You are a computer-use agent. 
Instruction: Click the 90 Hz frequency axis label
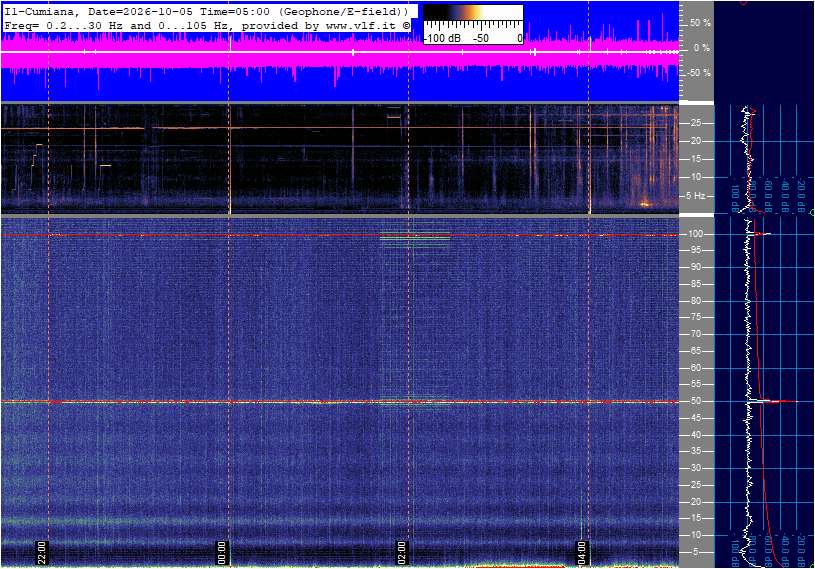[x=696, y=267]
